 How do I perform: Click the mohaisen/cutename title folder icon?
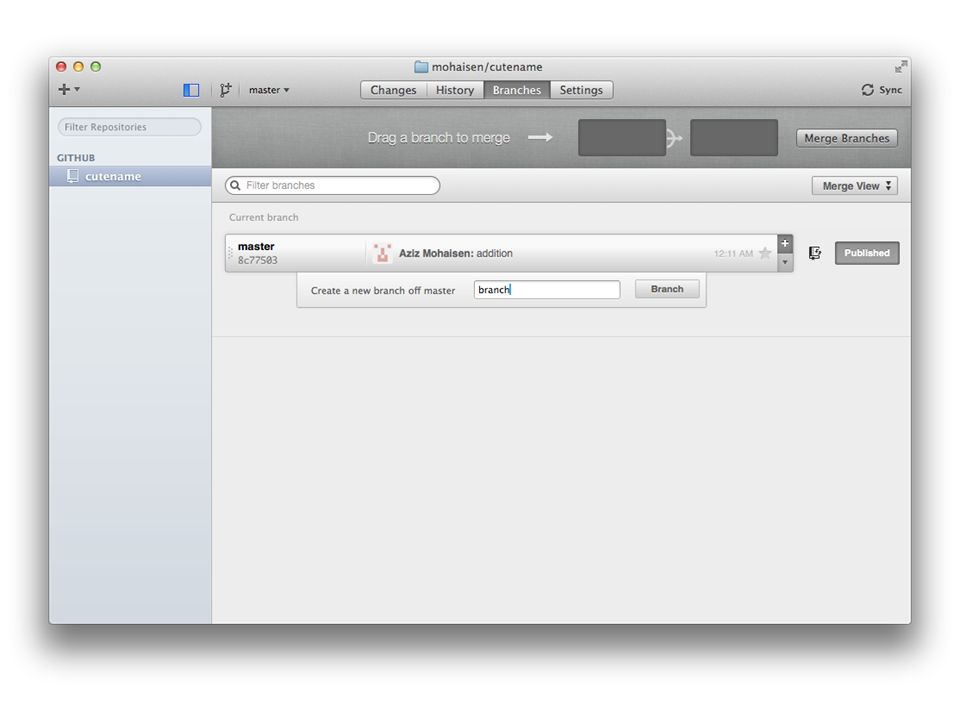421,67
